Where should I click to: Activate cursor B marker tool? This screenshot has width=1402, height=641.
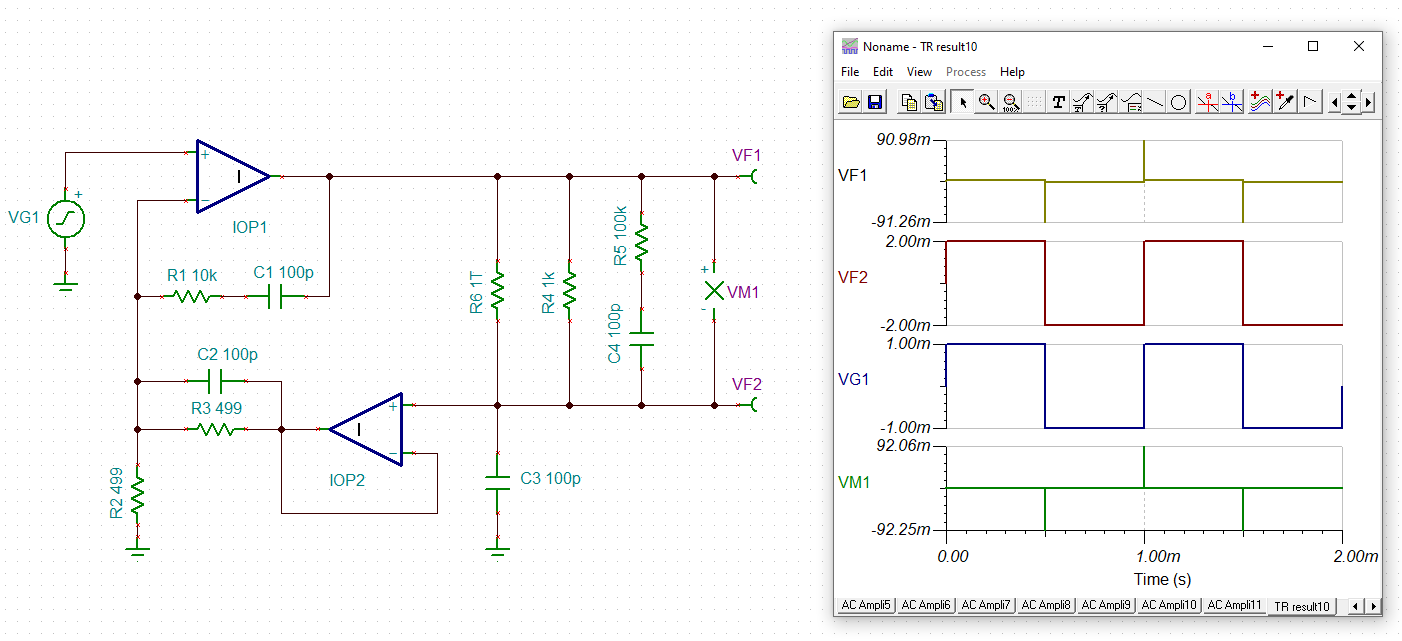click(x=1232, y=102)
